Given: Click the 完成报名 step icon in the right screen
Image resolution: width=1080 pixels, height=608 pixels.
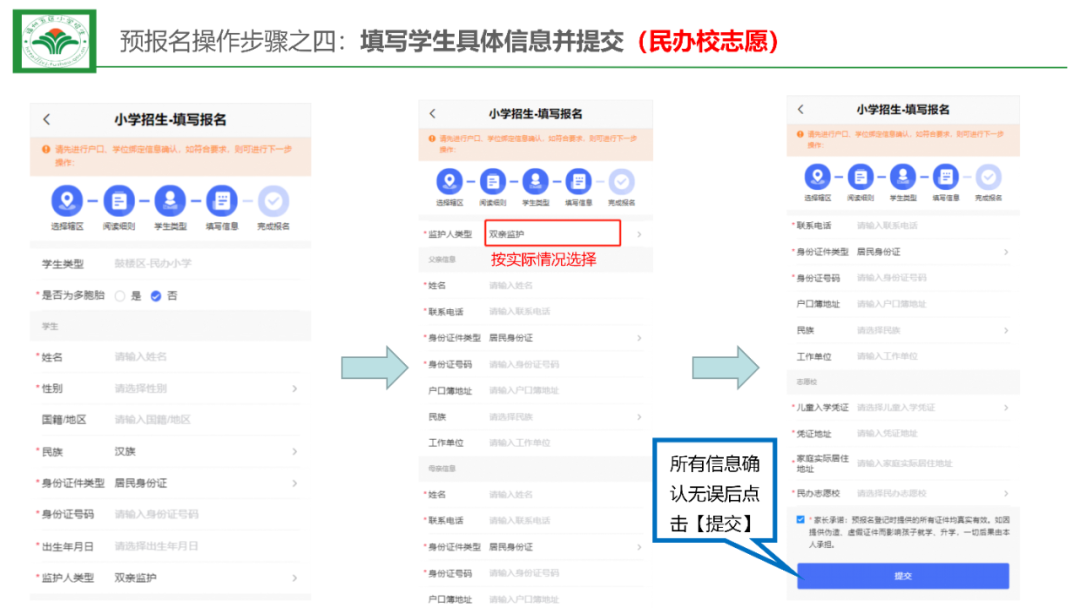Looking at the screenshot, I should [989, 177].
